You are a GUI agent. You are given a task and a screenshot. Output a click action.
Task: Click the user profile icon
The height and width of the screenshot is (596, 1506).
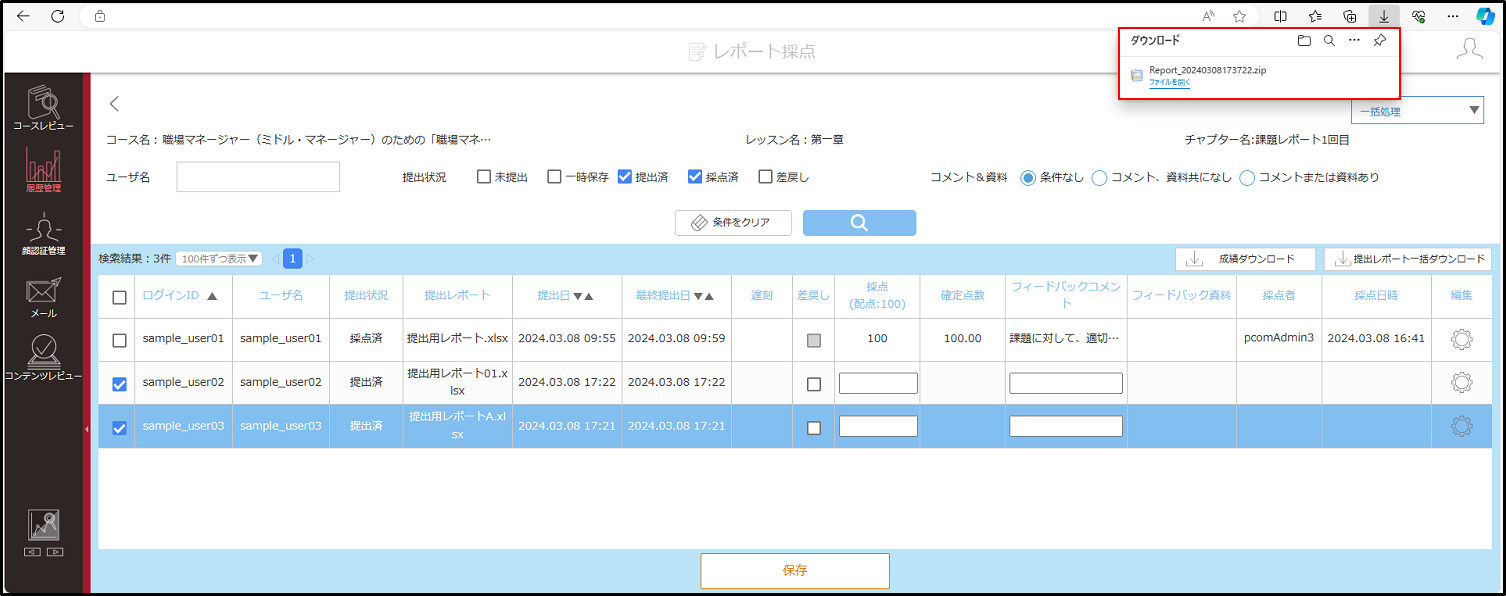click(x=1469, y=50)
